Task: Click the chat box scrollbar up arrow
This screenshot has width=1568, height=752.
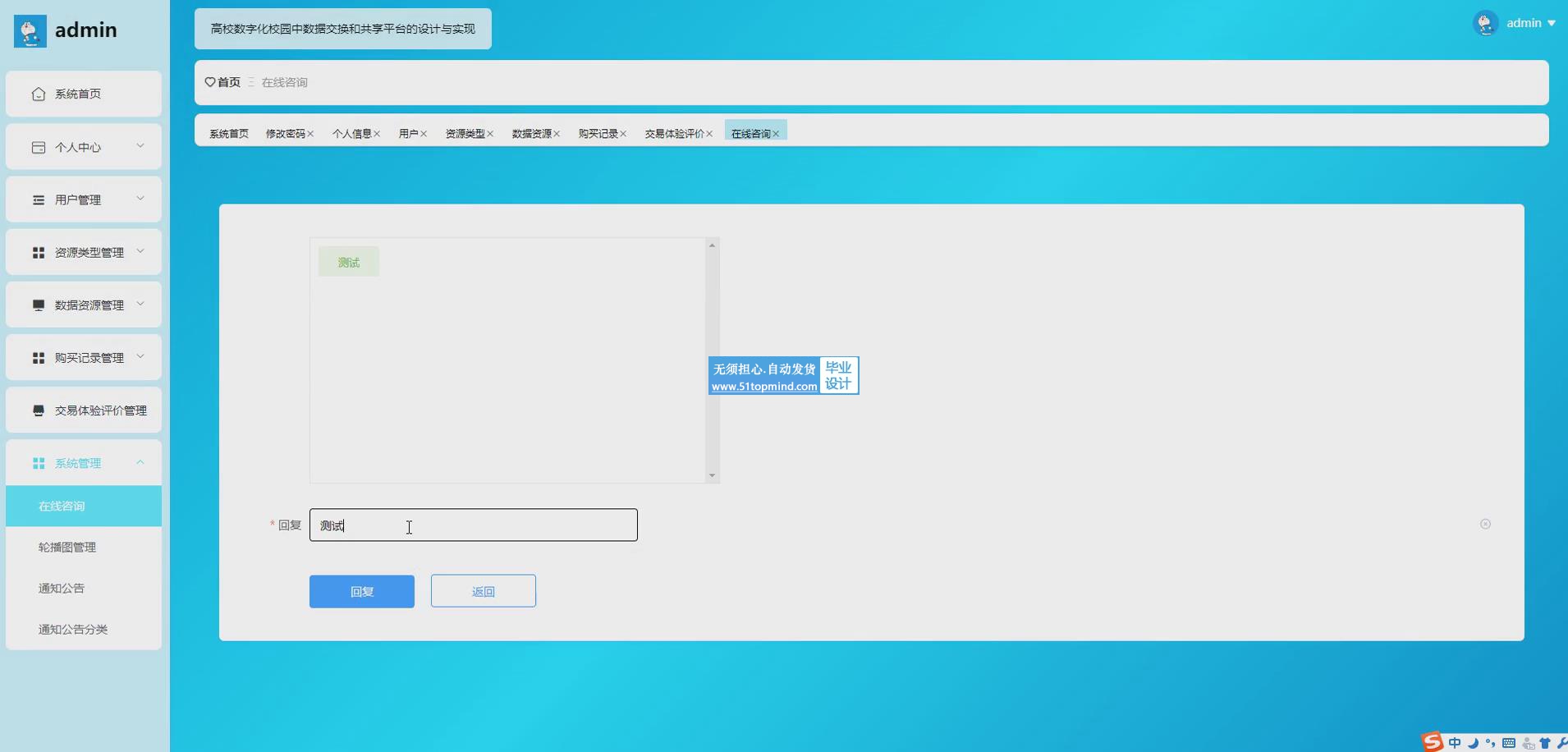Action: pyautogui.click(x=712, y=245)
